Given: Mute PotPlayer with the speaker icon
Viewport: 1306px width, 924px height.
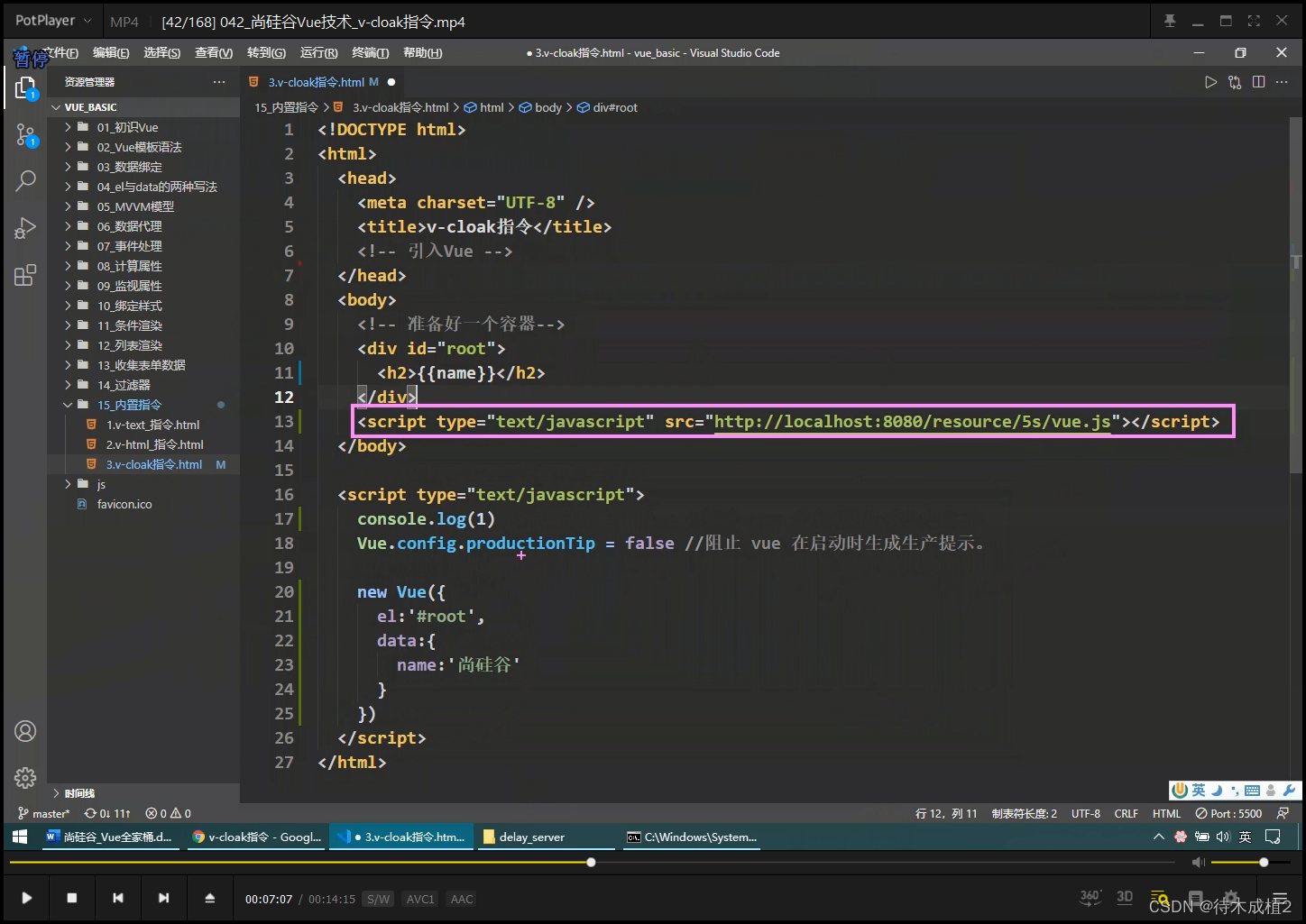Looking at the screenshot, I should 1198,863.
